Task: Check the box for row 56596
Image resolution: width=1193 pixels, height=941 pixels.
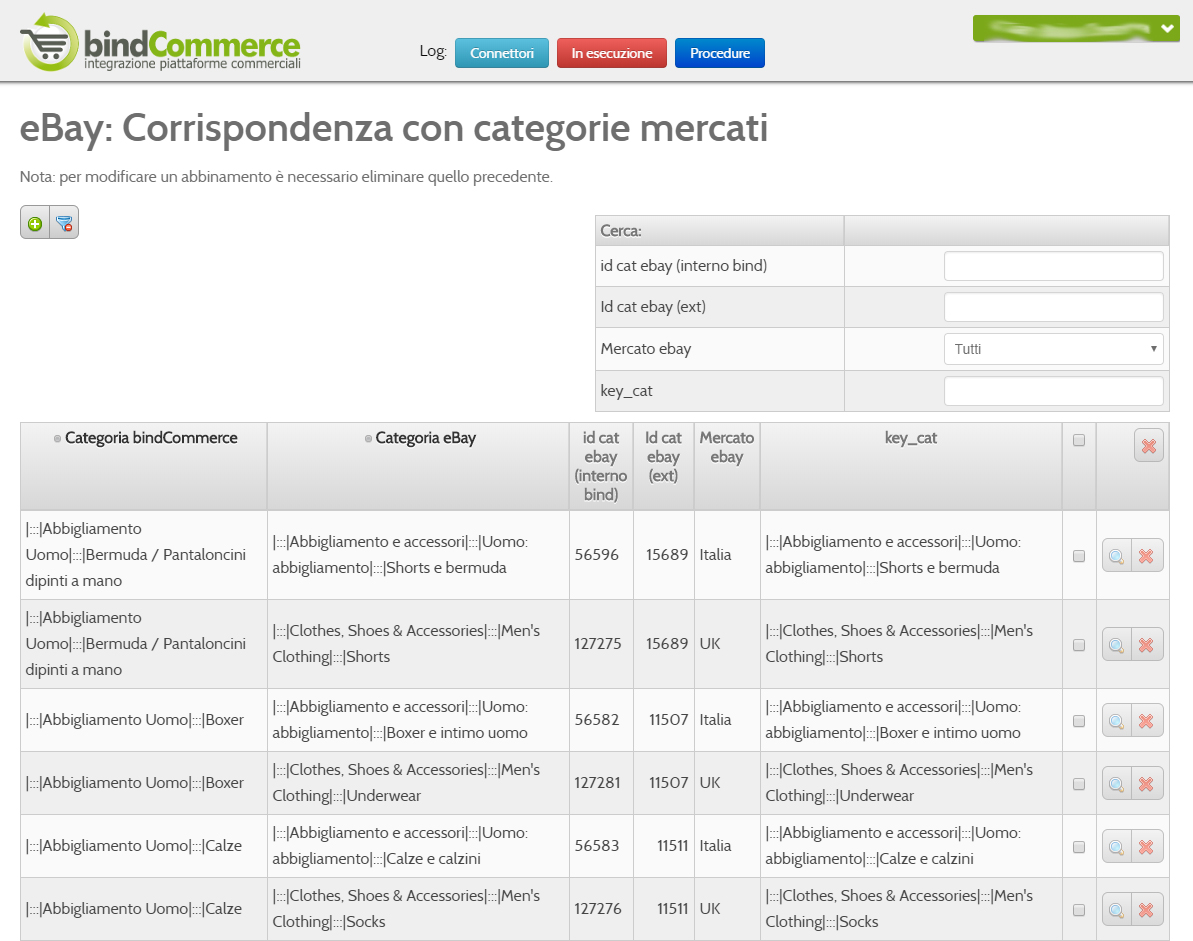Action: click(1079, 556)
